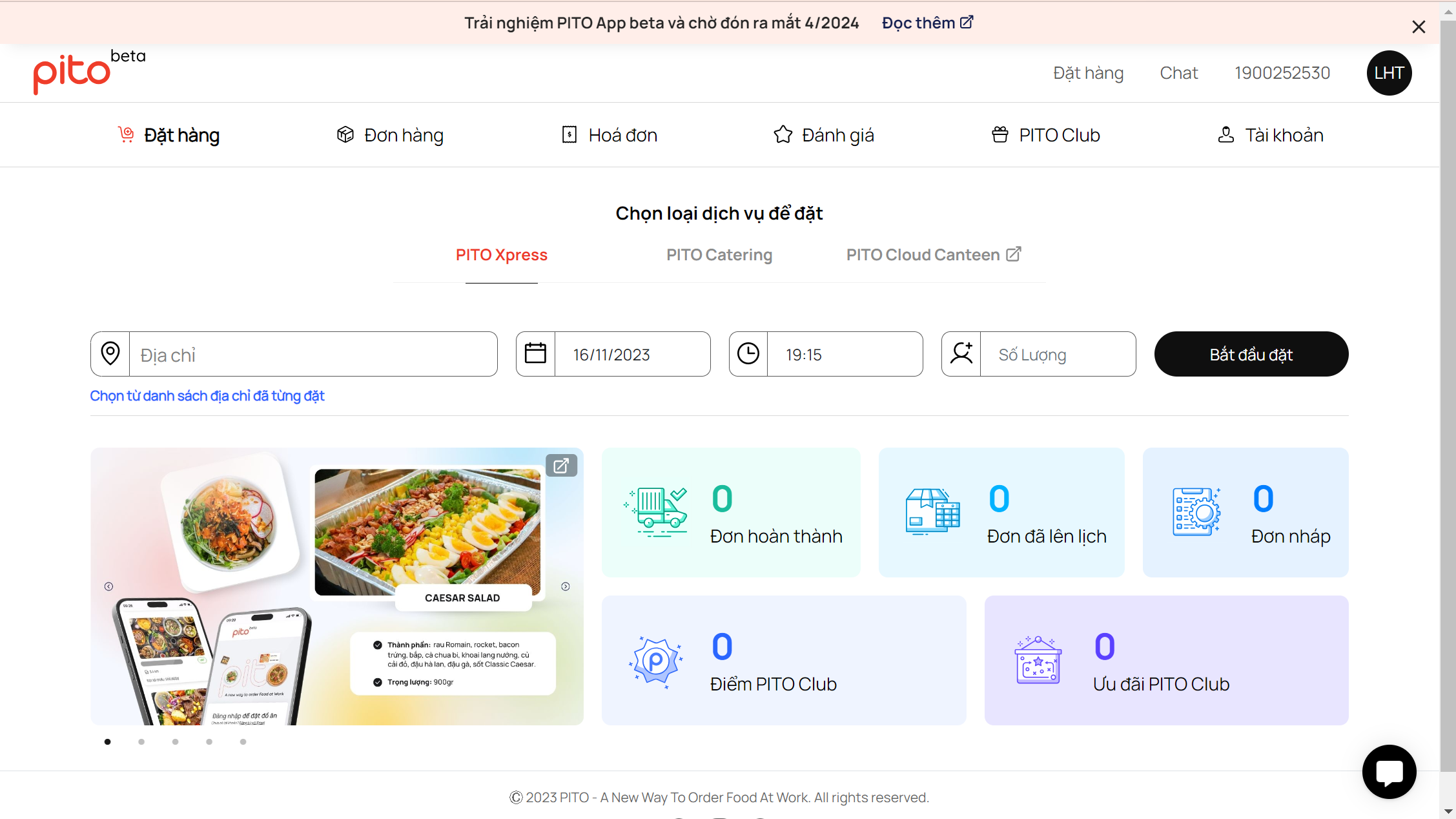Click the delivery truck icon
The width and height of the screenshot is (1456, 819).
pyautogui.click(x=655, y=512)
